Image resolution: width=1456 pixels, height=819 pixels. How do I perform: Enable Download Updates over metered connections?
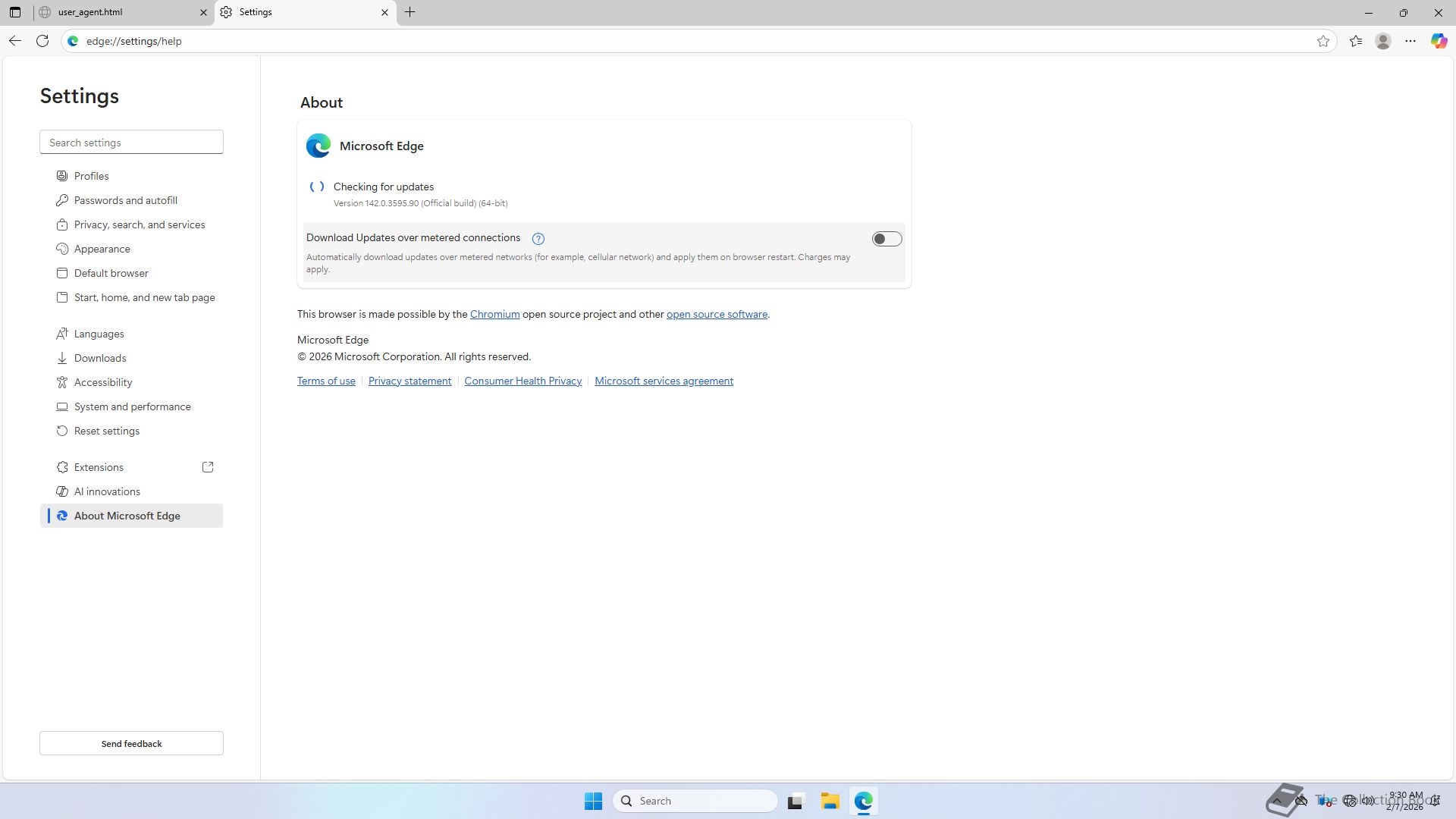coord(886,239)
